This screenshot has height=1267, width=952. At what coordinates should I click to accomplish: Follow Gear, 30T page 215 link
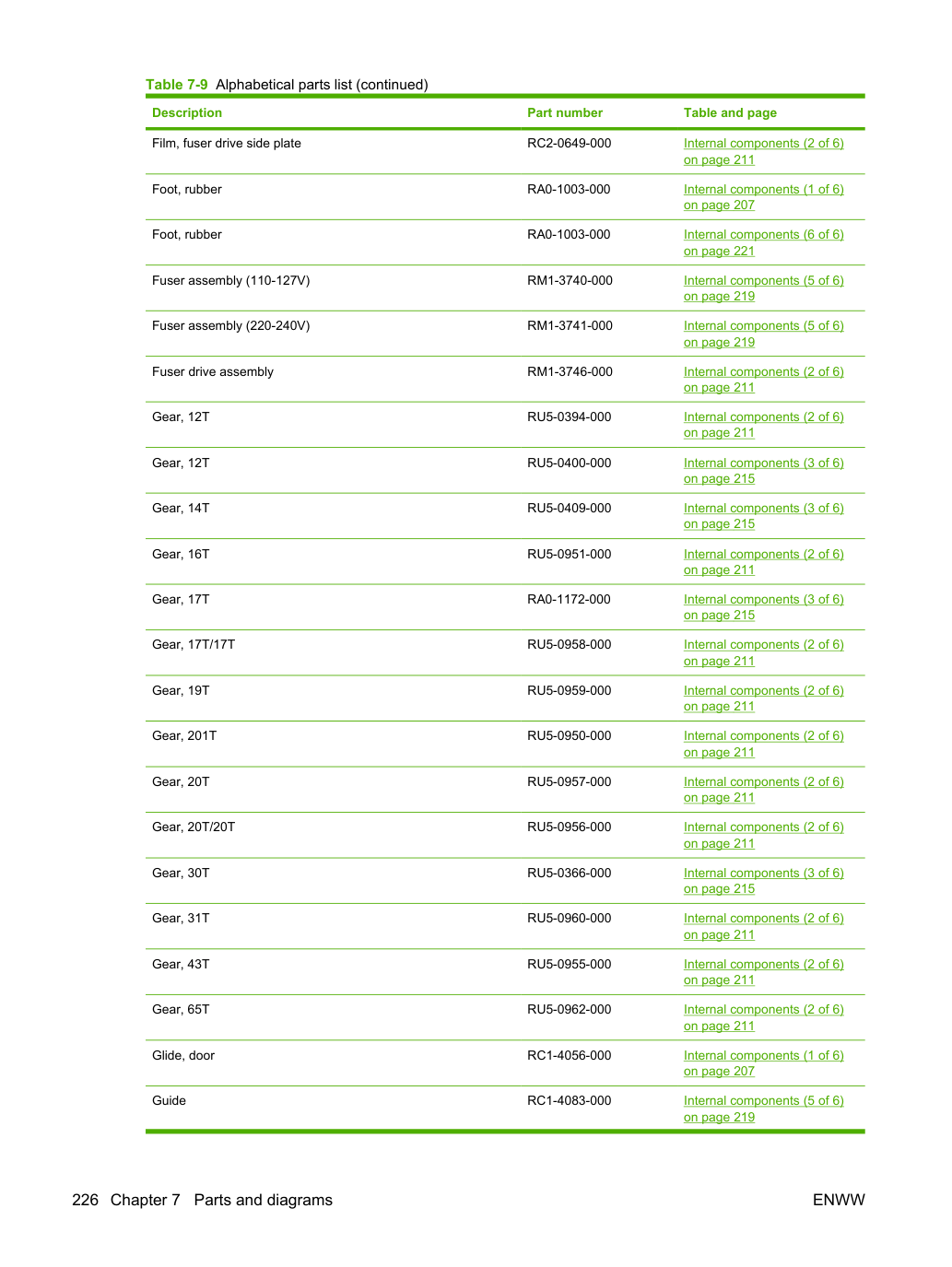click(x=763, y=881)
